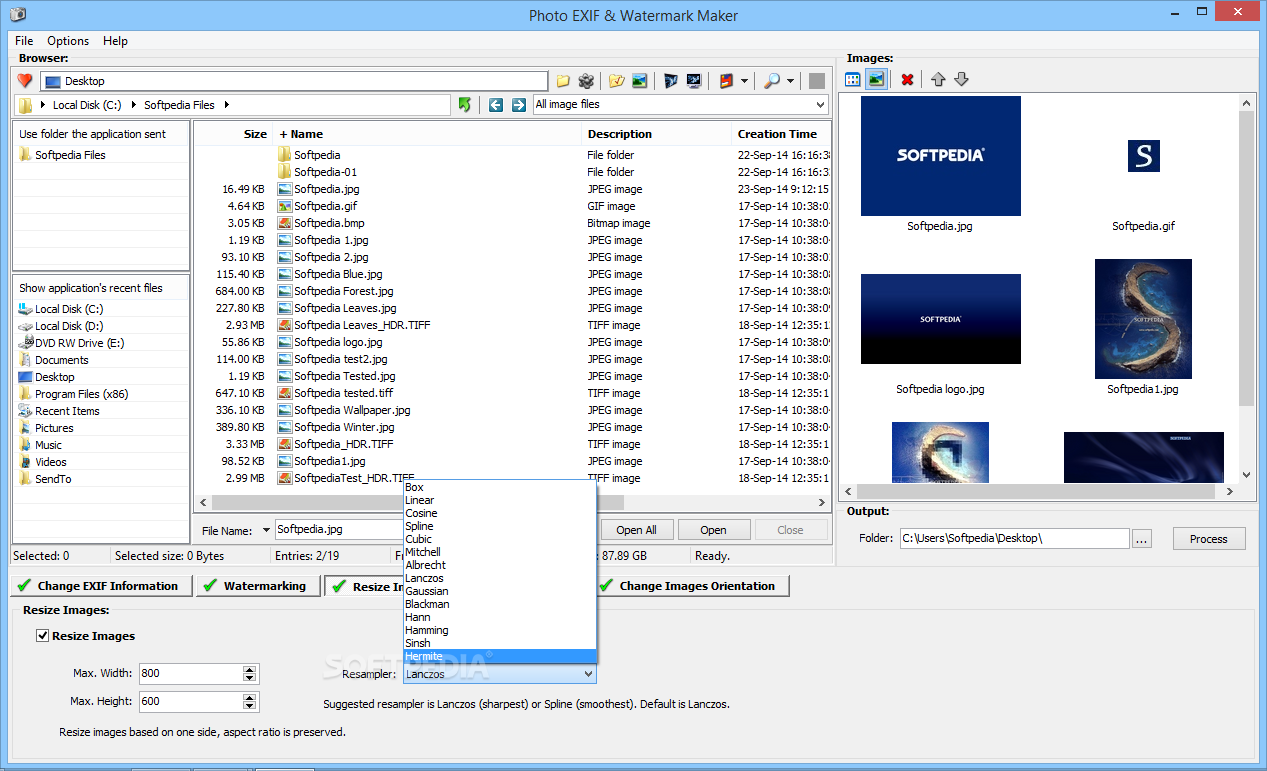This screenshot has width=1267, height=771.
Task: Remove image with the red X icon
Action: 907,79
